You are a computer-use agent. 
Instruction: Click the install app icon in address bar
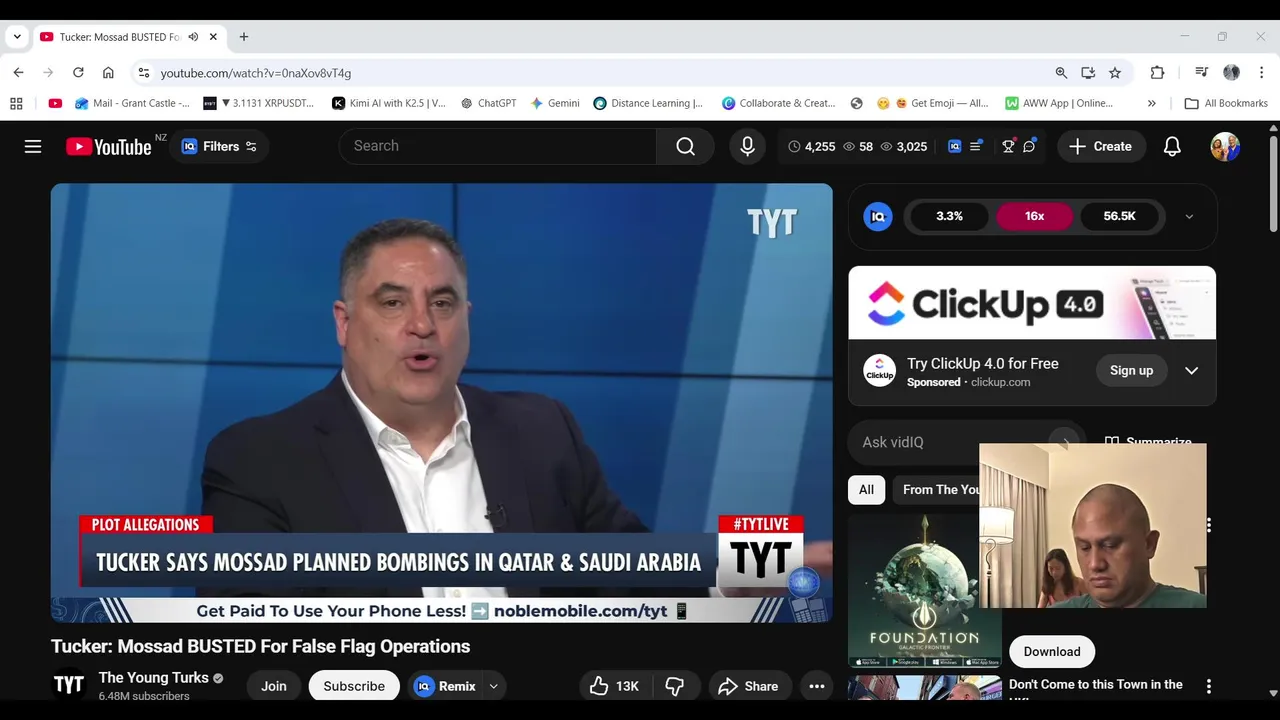pyautogui.click(x=1088, y=73)
